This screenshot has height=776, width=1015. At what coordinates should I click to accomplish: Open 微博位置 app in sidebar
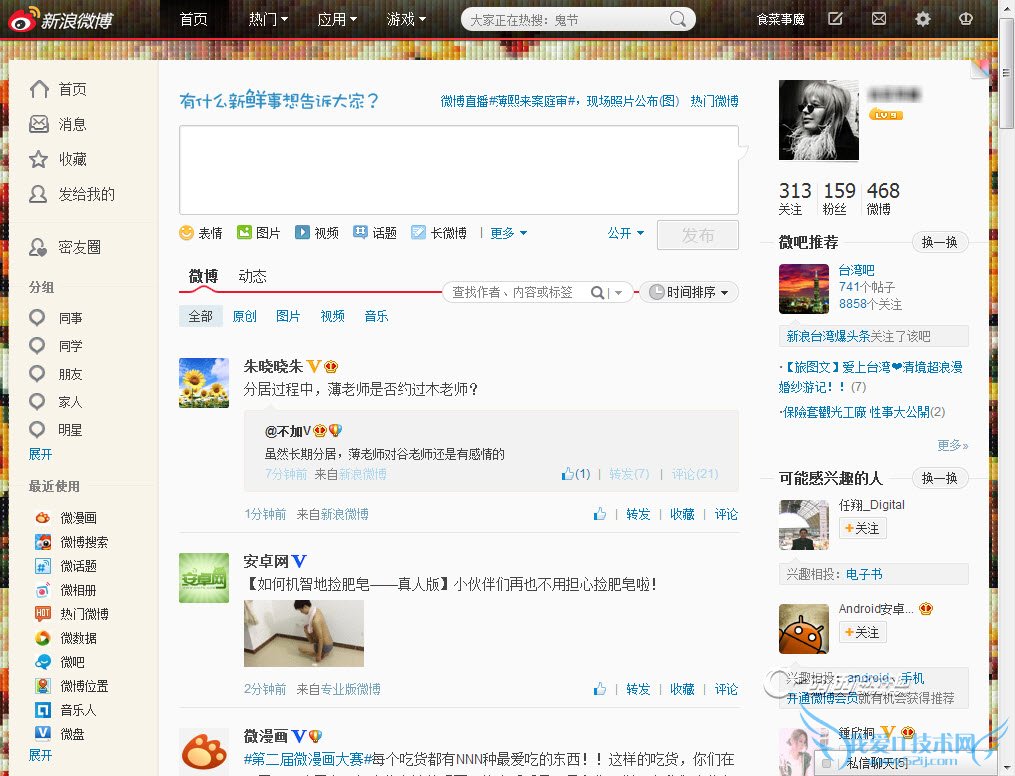click(x=71, y=685)
